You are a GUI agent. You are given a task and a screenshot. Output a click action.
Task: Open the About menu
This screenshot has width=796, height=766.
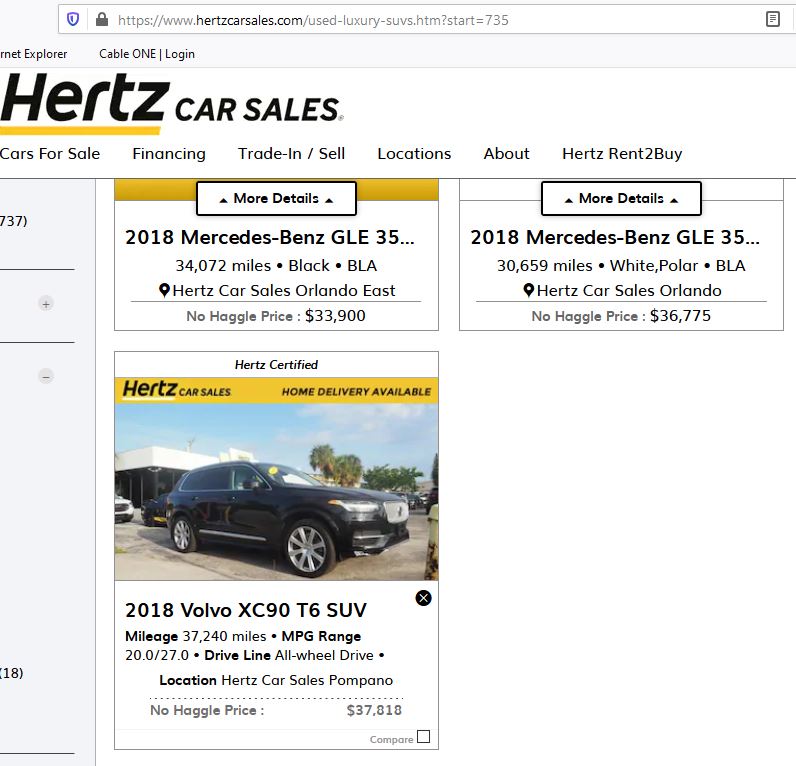(x=506, y=153)
